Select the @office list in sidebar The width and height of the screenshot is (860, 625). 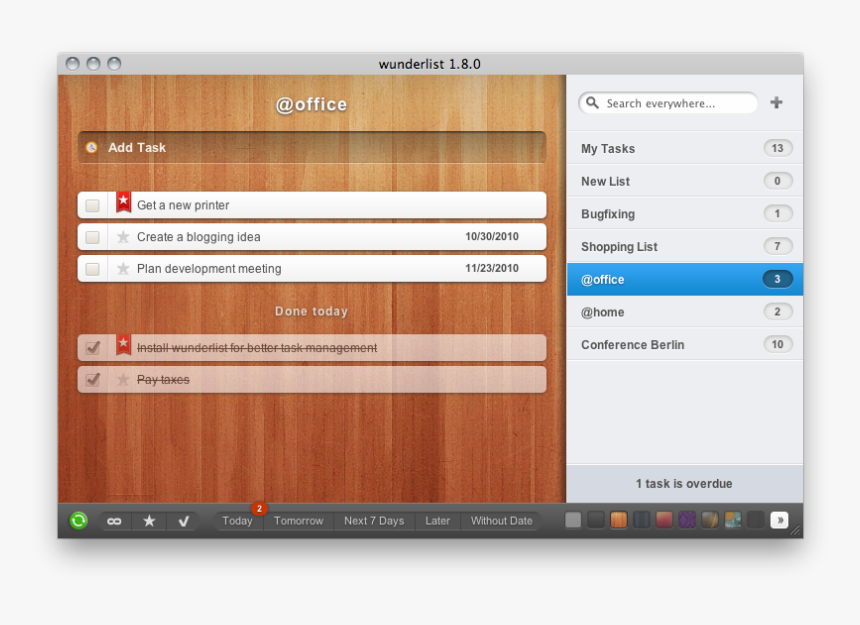pos(684,279)
